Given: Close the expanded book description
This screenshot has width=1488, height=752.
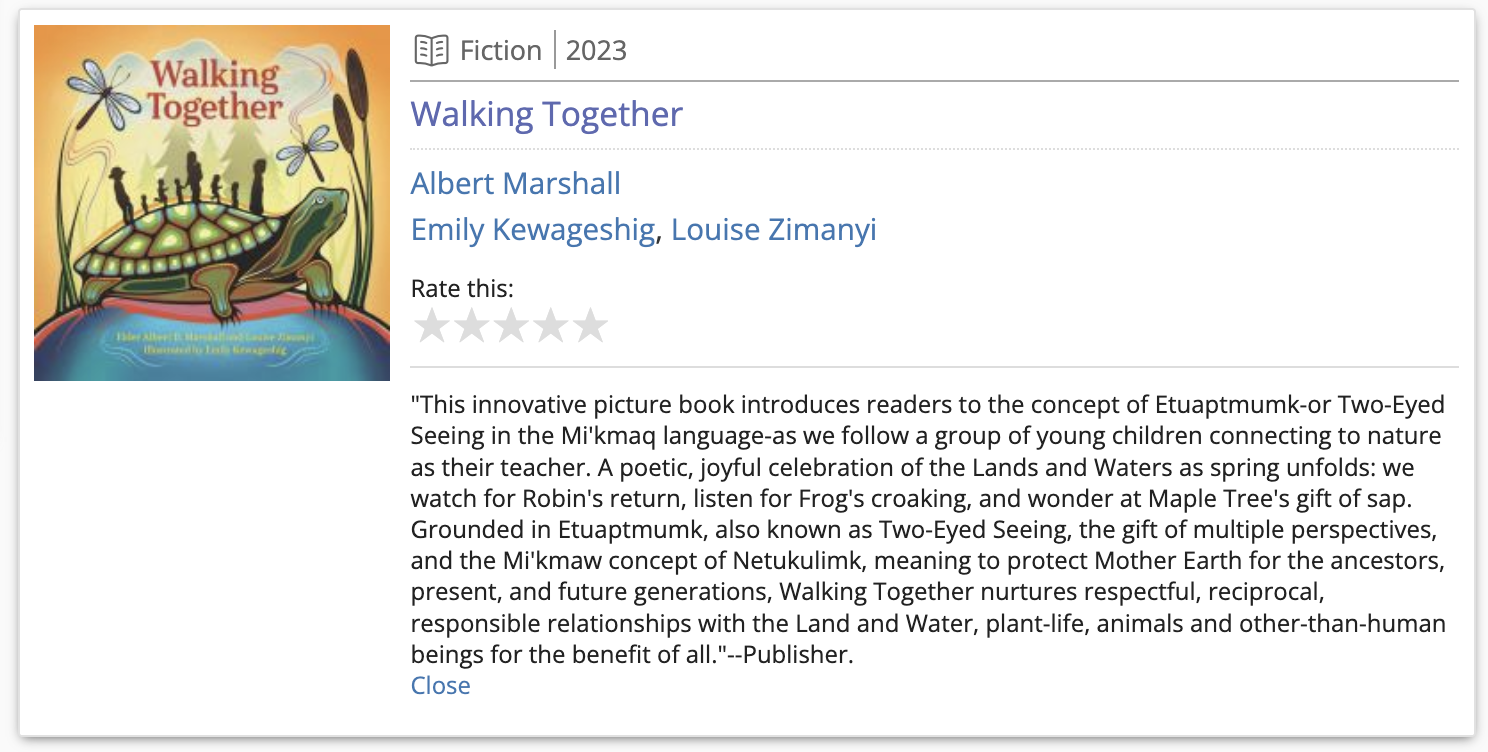Looking at the screenshot, I should tap(441, 685).
